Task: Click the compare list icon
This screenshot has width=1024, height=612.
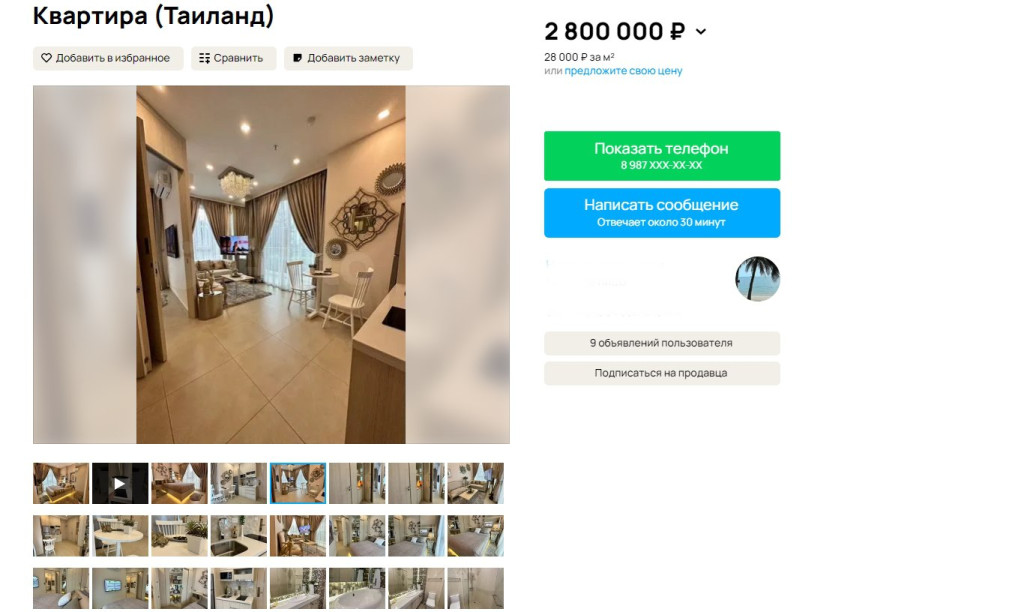Action: click(204, 58)
